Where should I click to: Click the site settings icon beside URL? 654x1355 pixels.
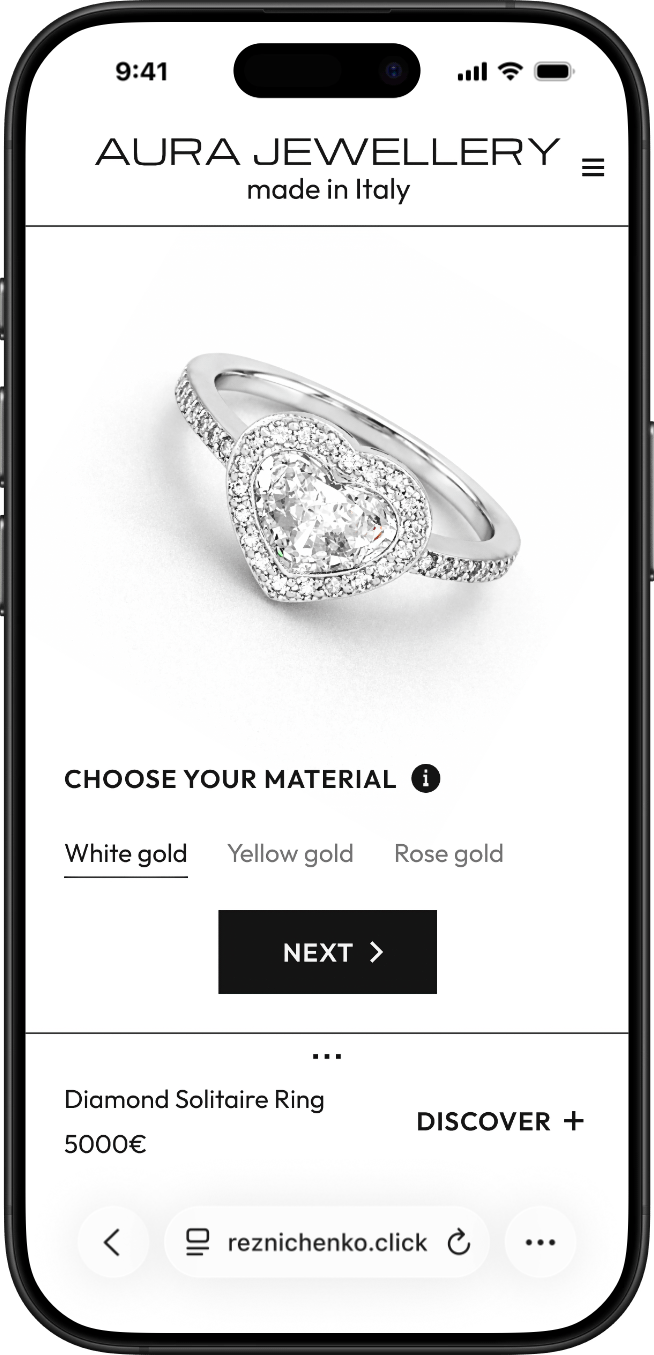[198, 1242]
